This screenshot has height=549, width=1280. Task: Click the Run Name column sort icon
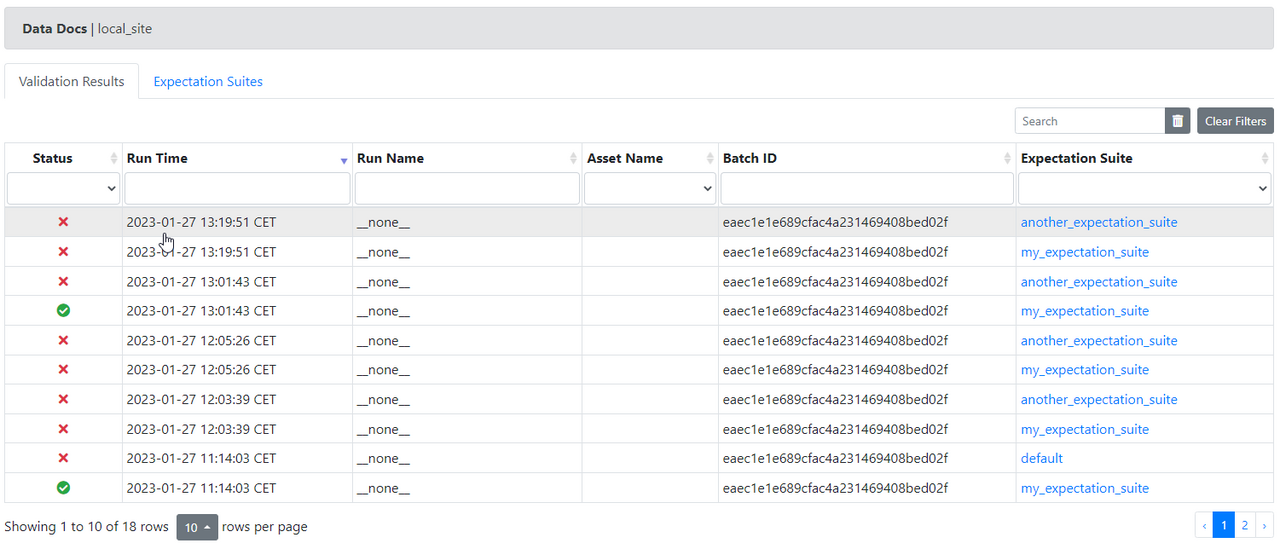click(574, 159)
